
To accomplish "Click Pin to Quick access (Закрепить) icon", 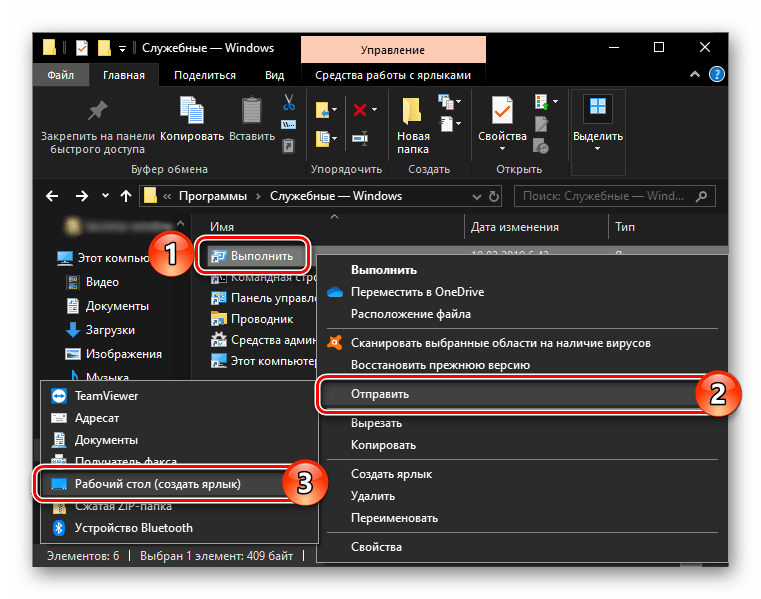I will [97, 110].
